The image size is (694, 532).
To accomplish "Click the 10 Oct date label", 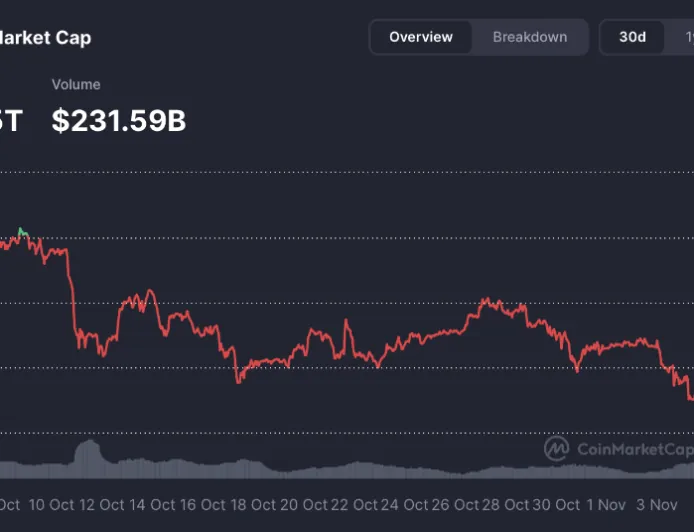I will [51, 505].
